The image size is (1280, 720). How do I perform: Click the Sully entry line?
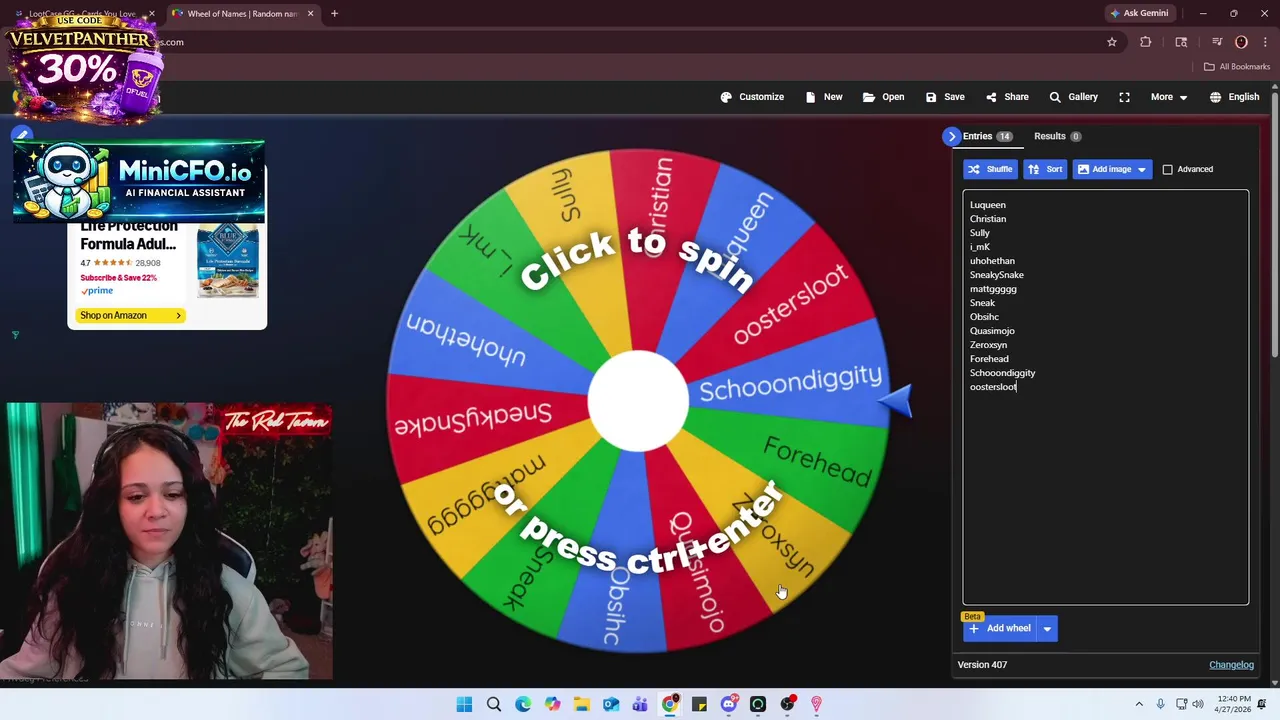[x=979, y=233]
